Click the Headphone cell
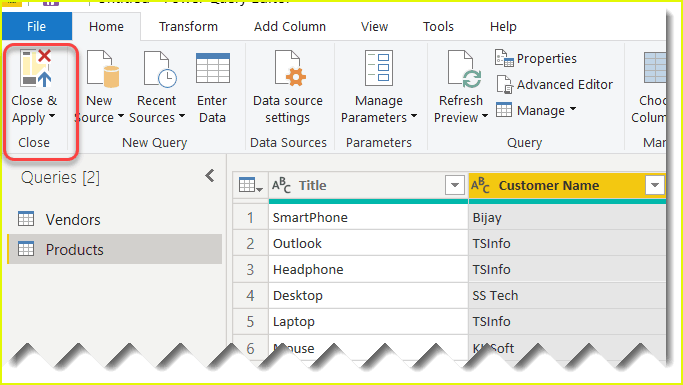This screenshot has width=683, height=385. tap(369, 269)
